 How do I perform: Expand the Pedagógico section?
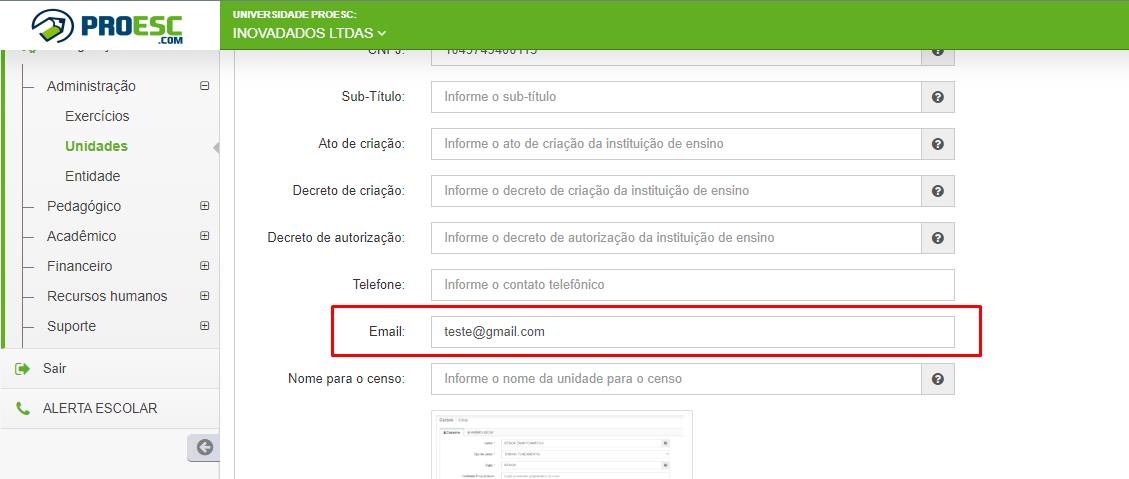[x=204, y=206]
